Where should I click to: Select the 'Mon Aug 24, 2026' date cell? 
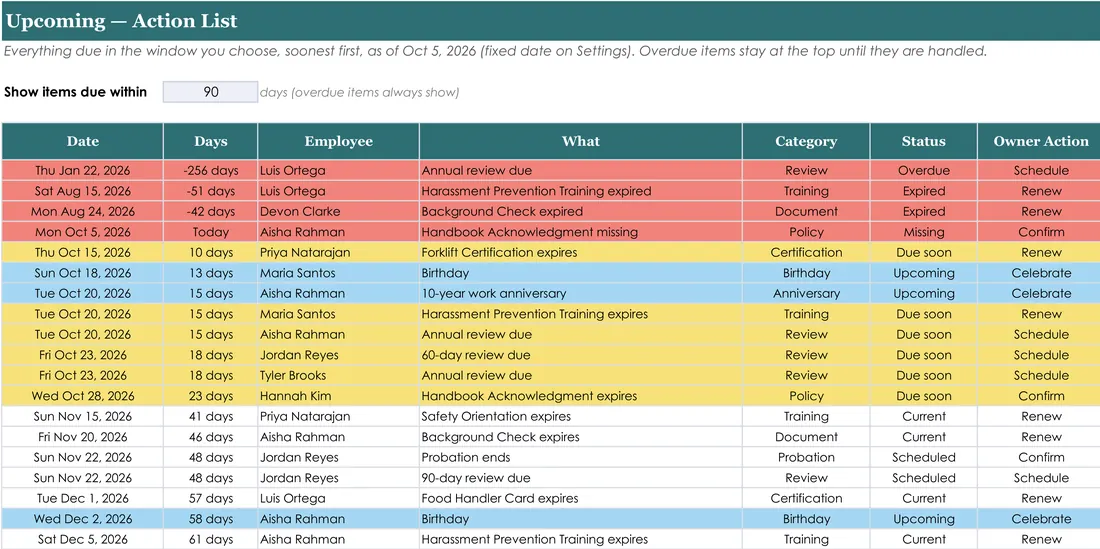click(x=83, y=211)
